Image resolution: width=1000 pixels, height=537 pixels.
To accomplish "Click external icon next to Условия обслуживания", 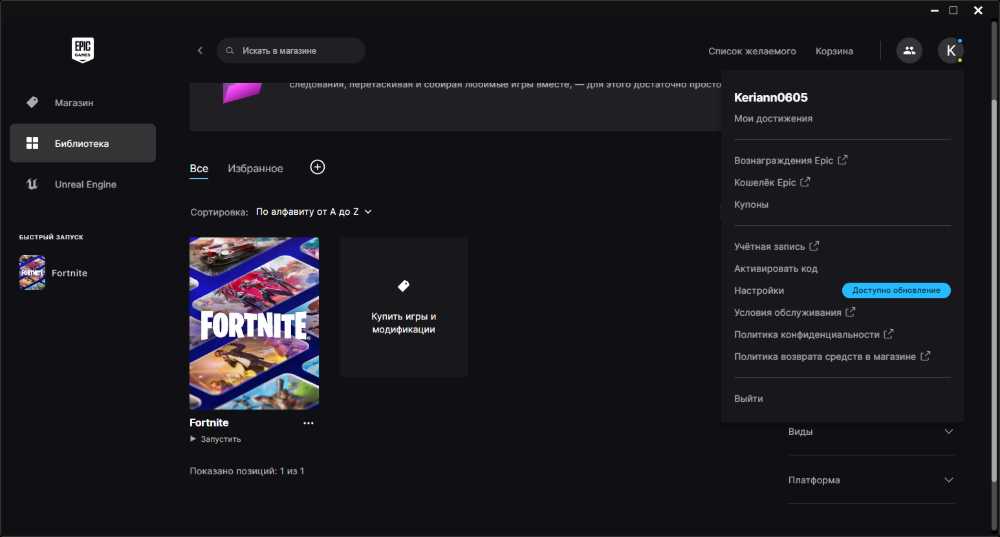I will [x=850, y=312].
